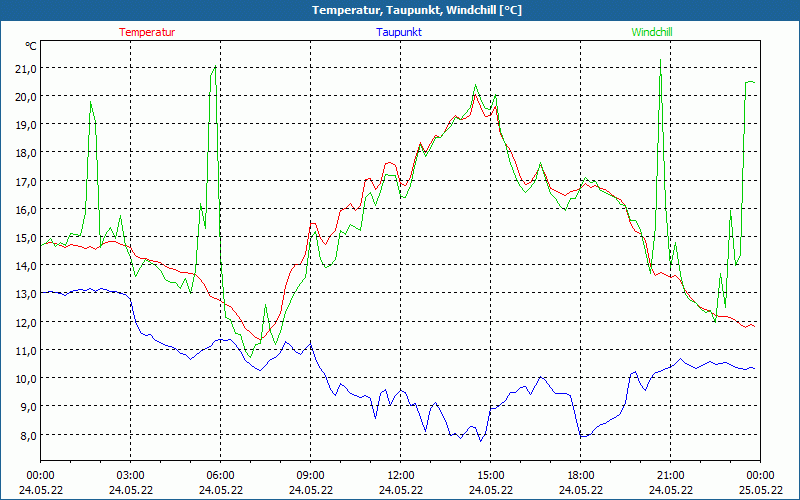
Task: Select the 8,0 y-axis value label
Action: click(24, 435)
